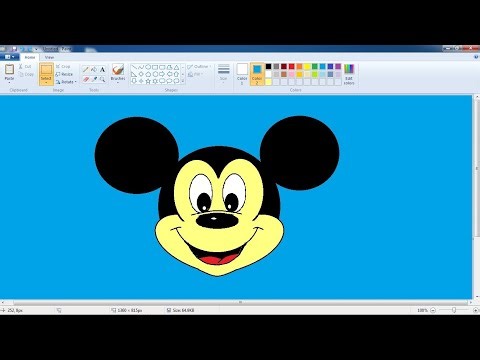Select the Fill with color bucket tool
Image resolution: width=480 pixels, height=360 pixels.
coord(94,70)
